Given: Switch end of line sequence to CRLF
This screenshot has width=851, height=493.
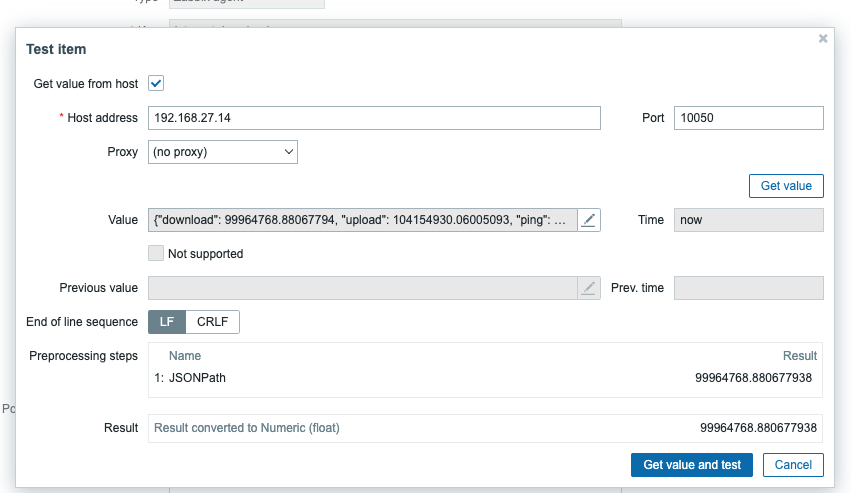Looking at the screenshot, I should coord(212,322).
